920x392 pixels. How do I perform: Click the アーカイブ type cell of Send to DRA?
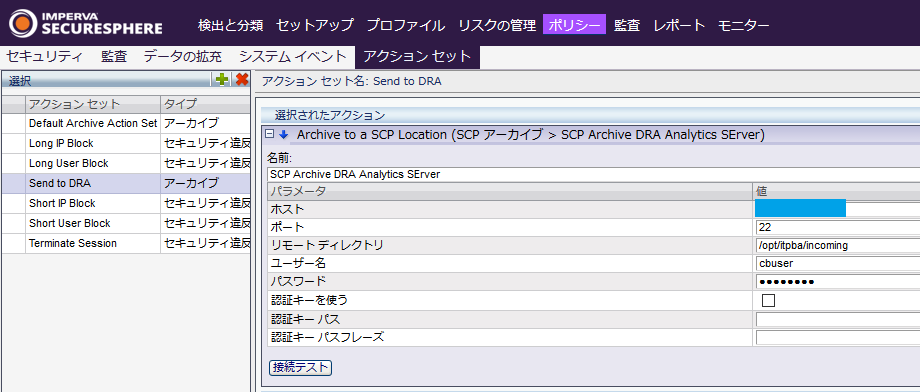click(x=205, y=183)
